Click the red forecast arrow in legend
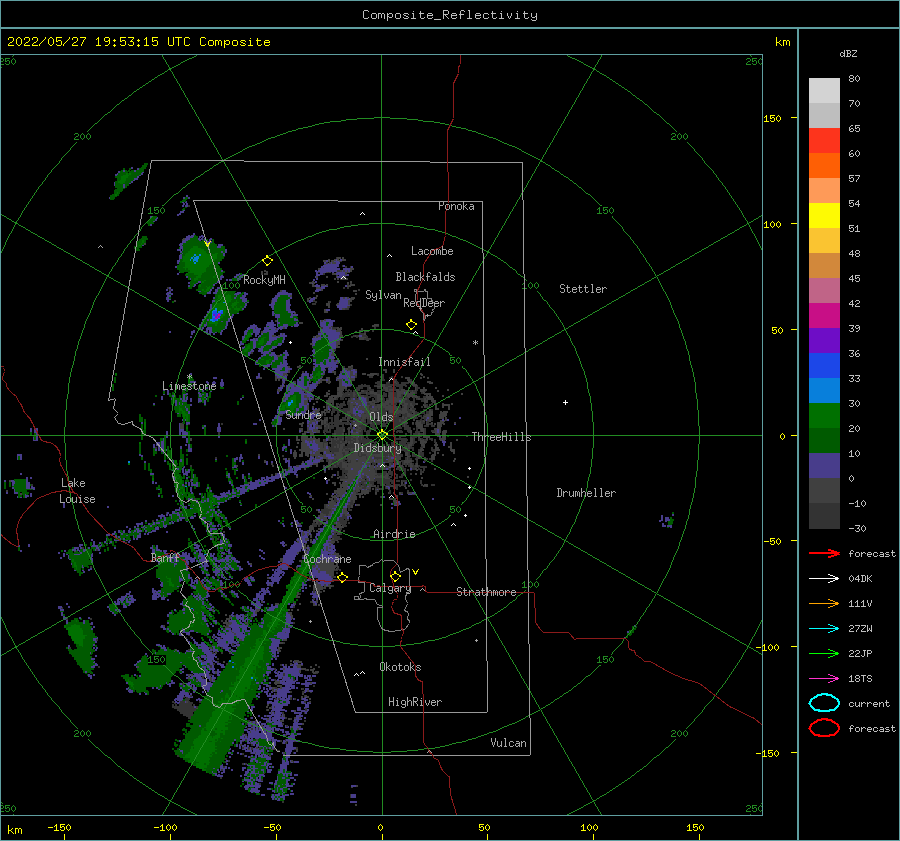The image size is (900, 841). pos(824,553)
